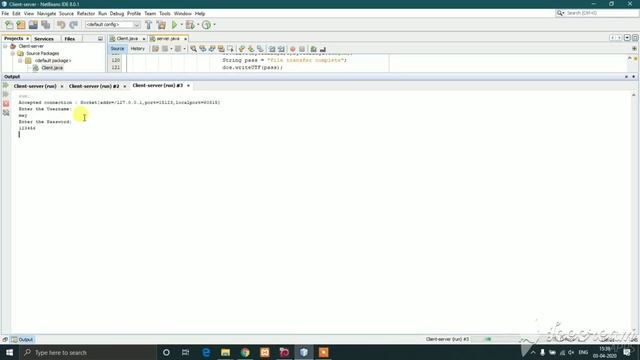Select Client.java in the project tree
The height and width of the screenshot is (360, 640).
(x=52, y=68)
